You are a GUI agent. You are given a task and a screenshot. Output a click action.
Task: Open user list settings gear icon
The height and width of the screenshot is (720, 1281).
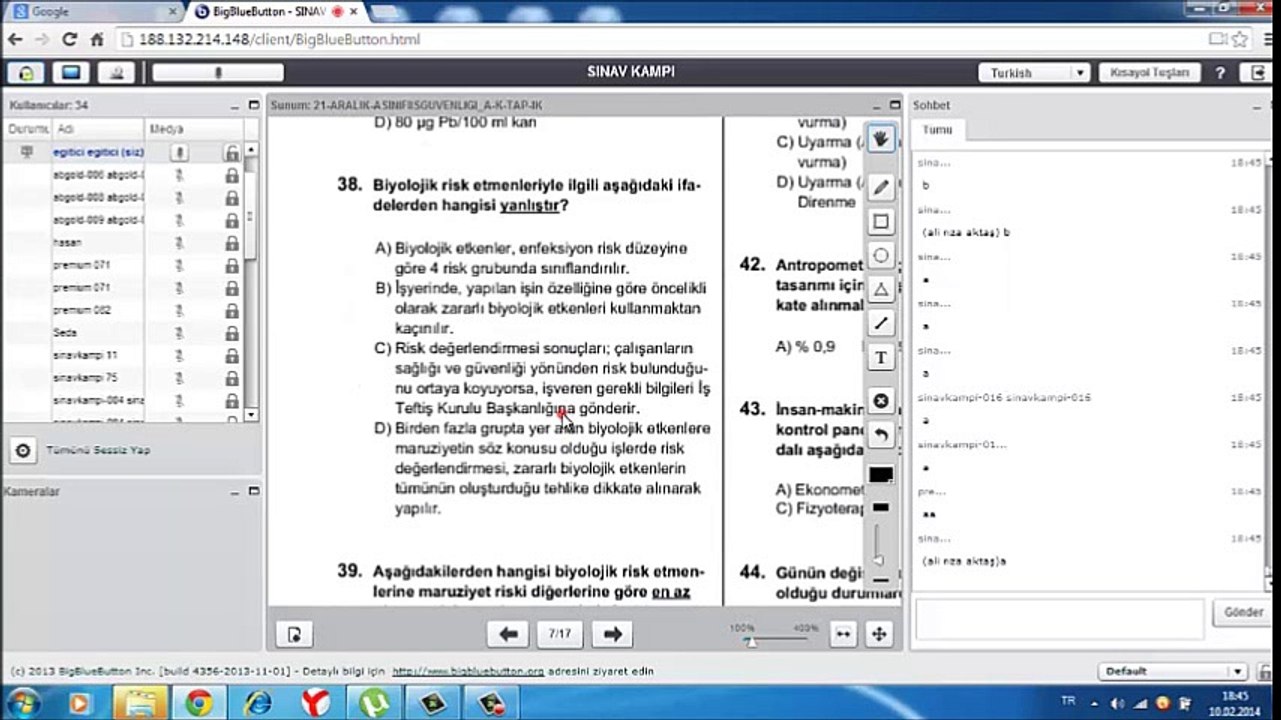[x=23, y=450]
